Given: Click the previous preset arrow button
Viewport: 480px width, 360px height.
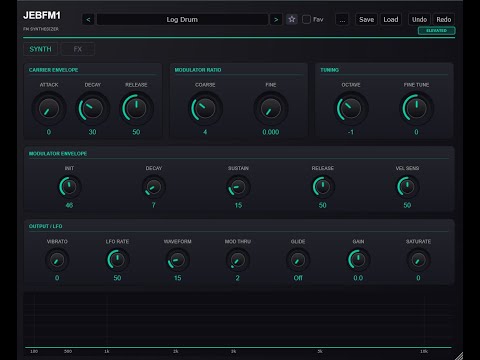Looking at the screenshot, I should (88, 20).
